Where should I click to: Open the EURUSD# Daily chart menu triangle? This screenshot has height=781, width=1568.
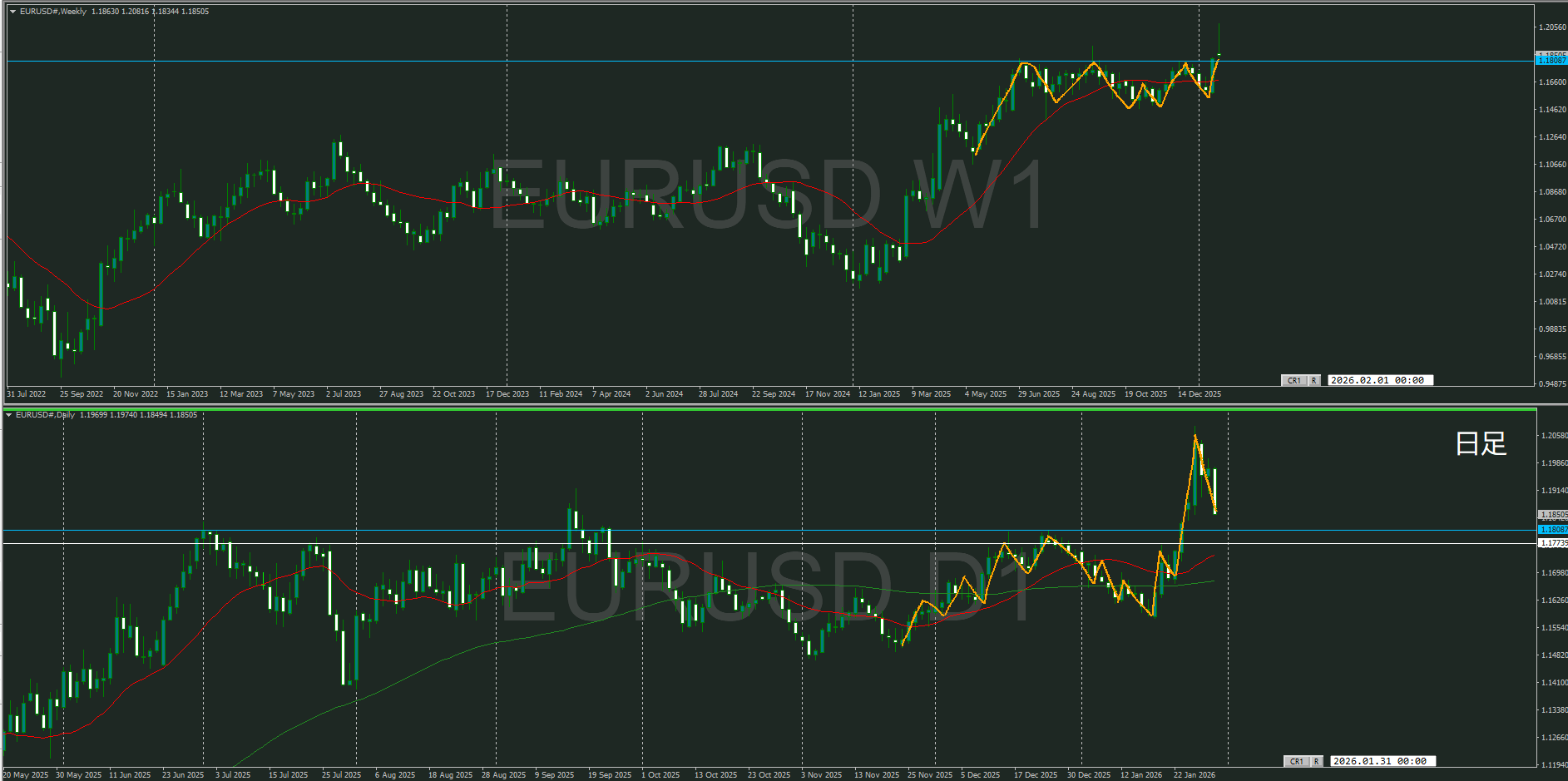tap(9, 414)
